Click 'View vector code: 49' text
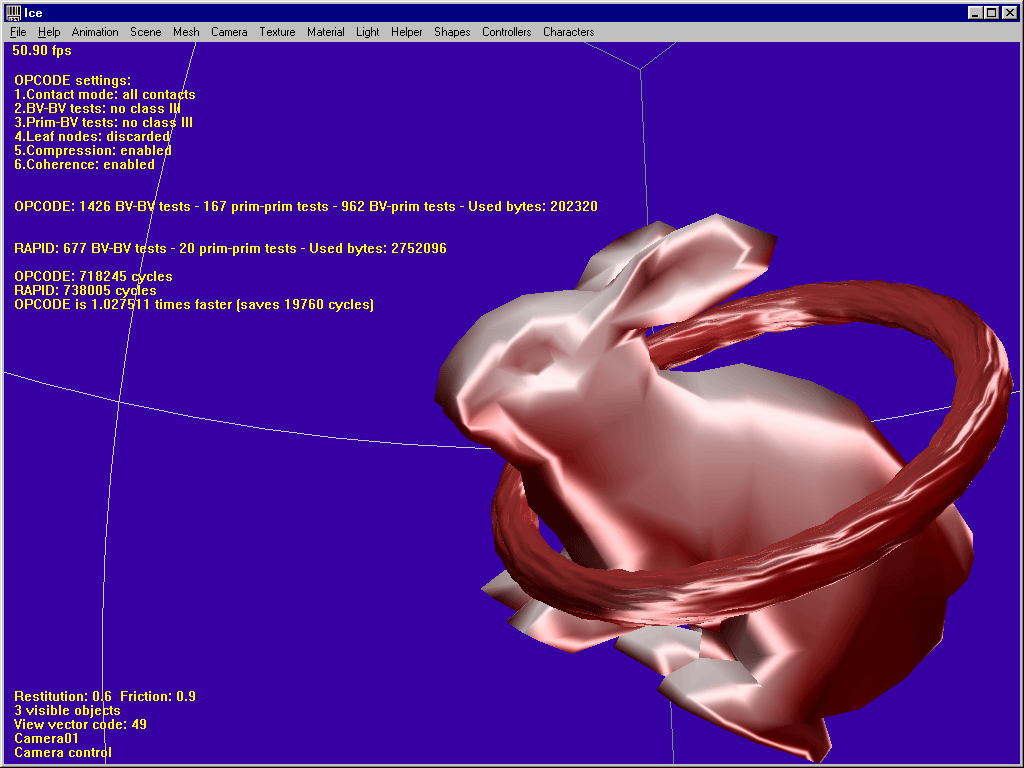1024x768 pixels. tap(80, 724)
